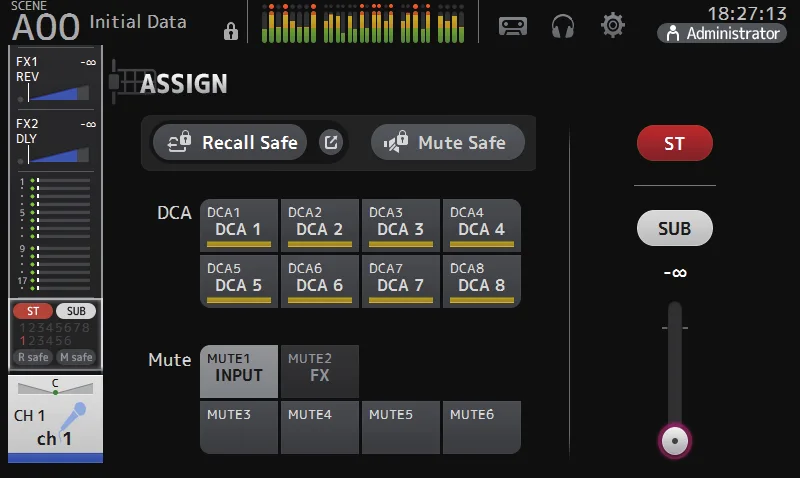Tap the small ST indicator in sidebar

33,311
